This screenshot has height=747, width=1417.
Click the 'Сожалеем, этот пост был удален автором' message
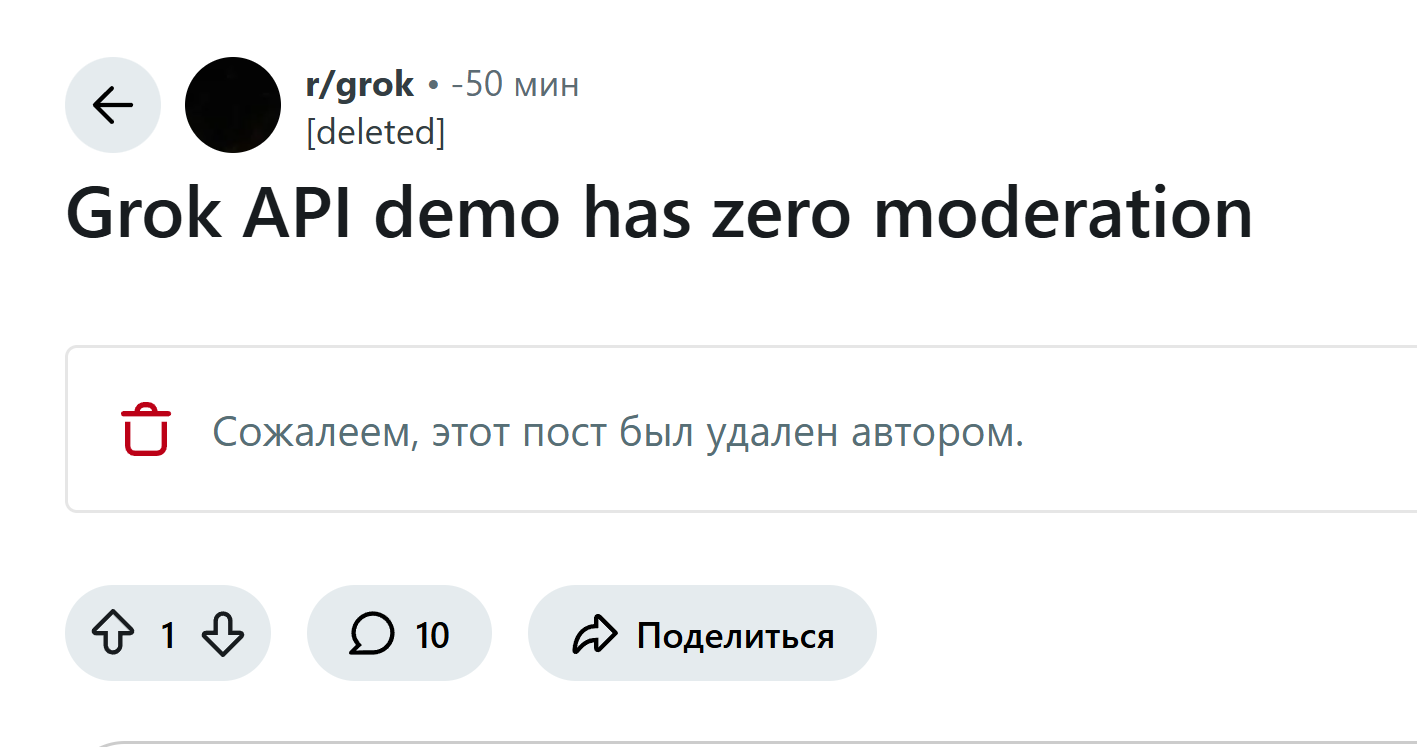[x=618, y=432]
